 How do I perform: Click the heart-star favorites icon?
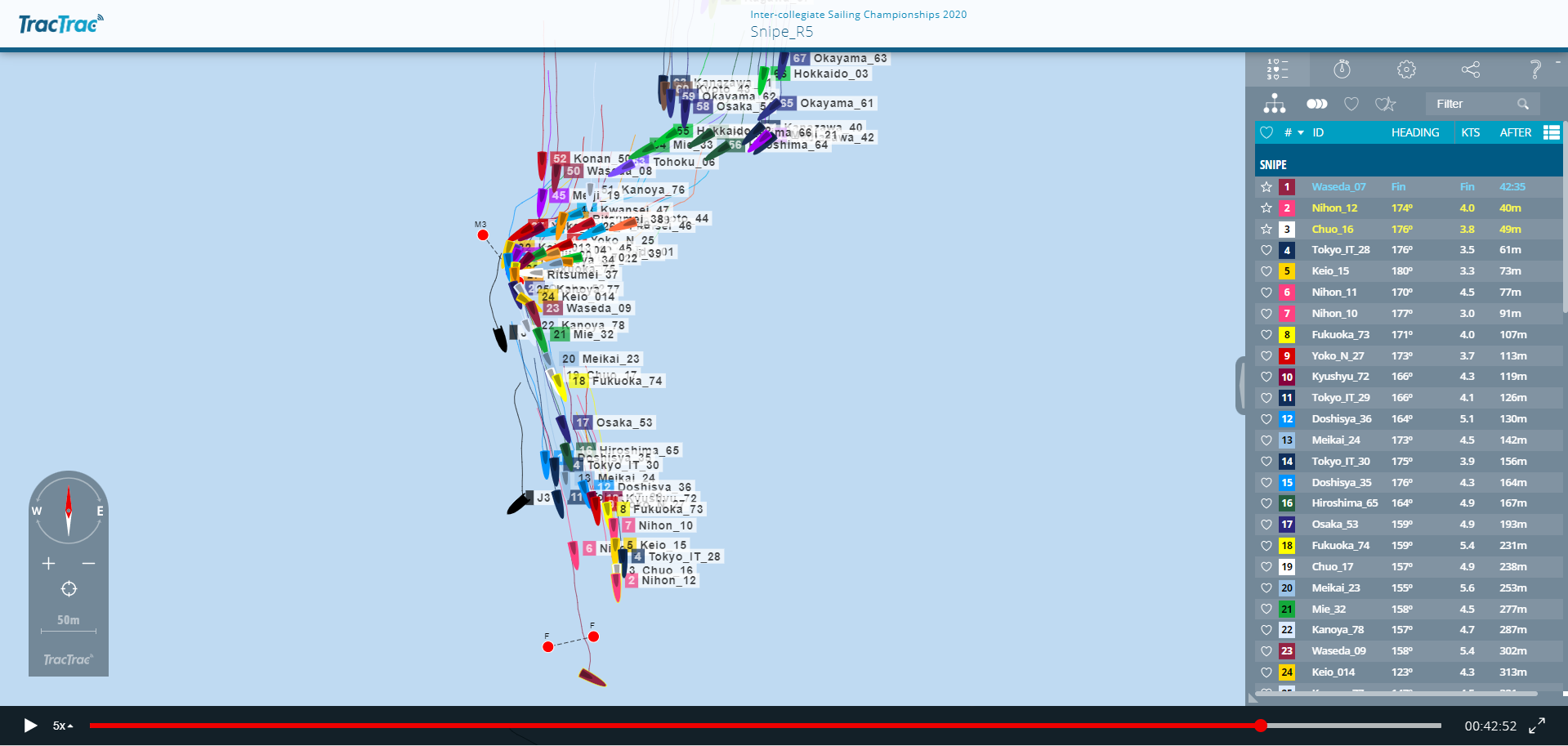click(1385, 104)
